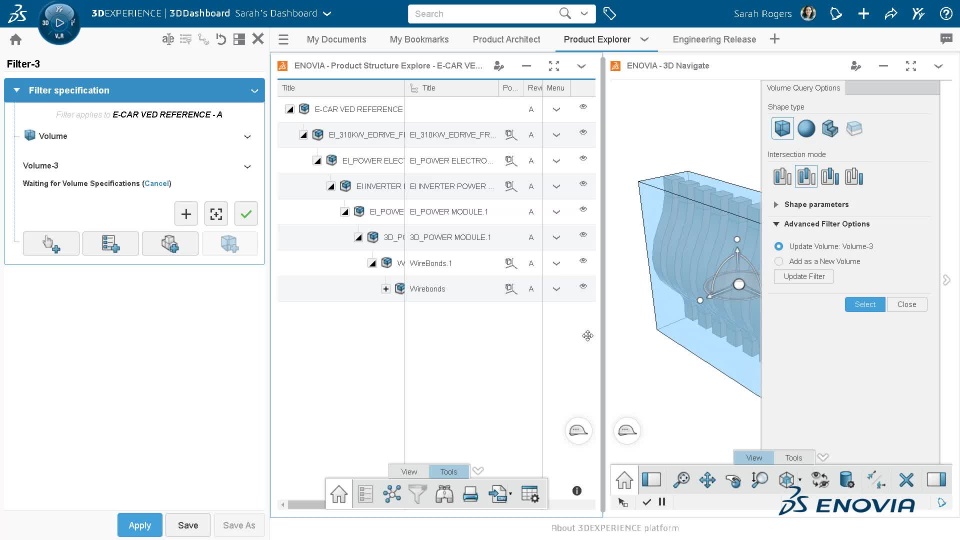Click the undo icon in Filter-3 toolbar
960x540 pixels.
pyautogui.click(x=221, y=39)
